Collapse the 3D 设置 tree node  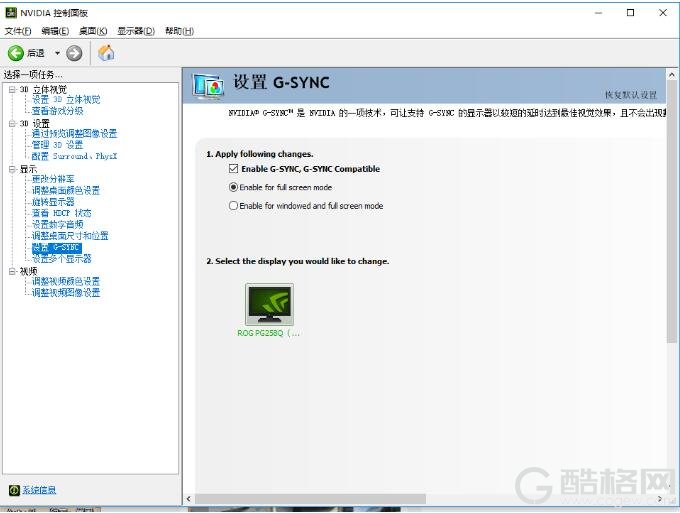(x=12, y=124)
